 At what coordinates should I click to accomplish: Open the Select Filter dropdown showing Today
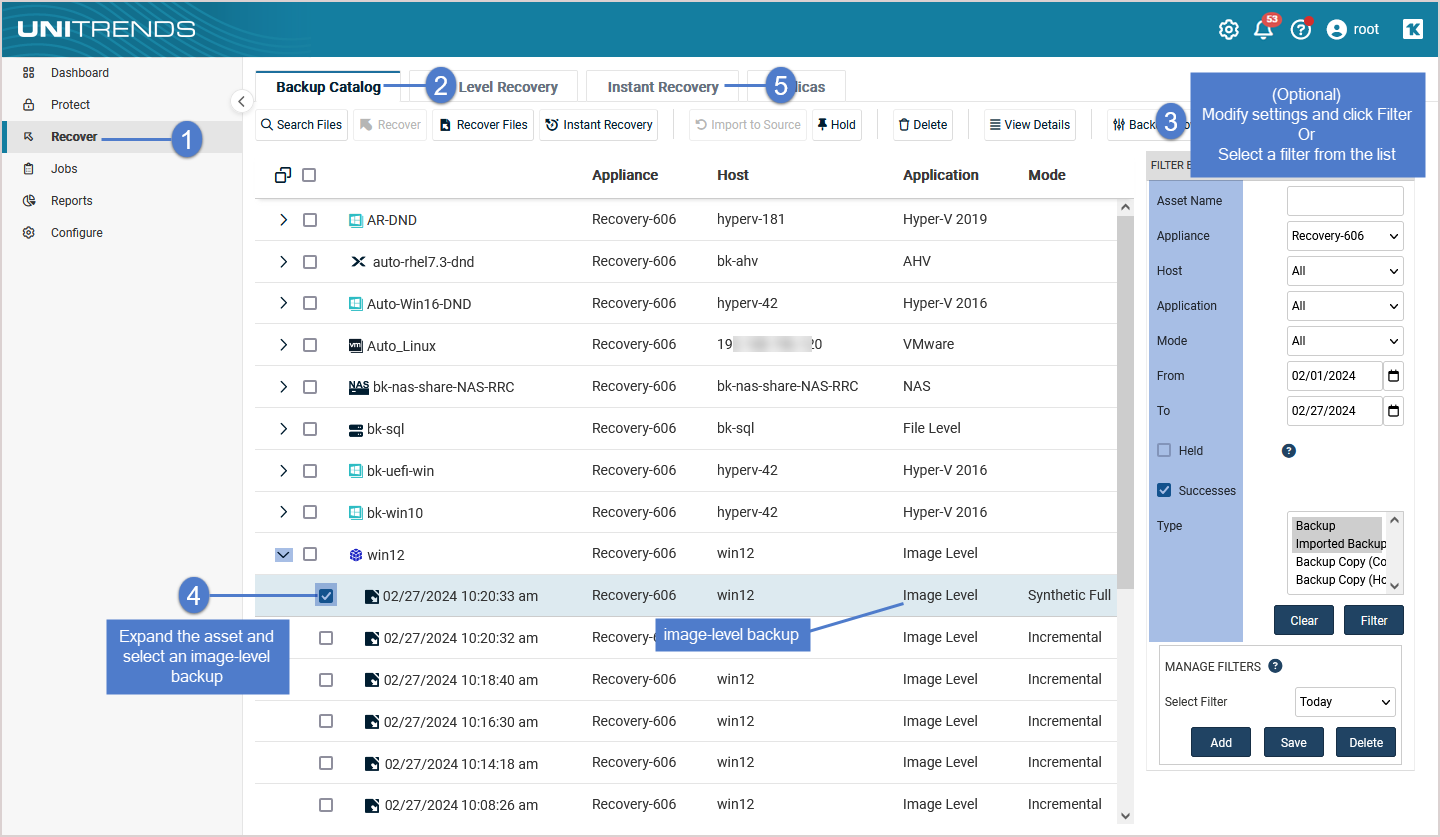pos(1345,702)
